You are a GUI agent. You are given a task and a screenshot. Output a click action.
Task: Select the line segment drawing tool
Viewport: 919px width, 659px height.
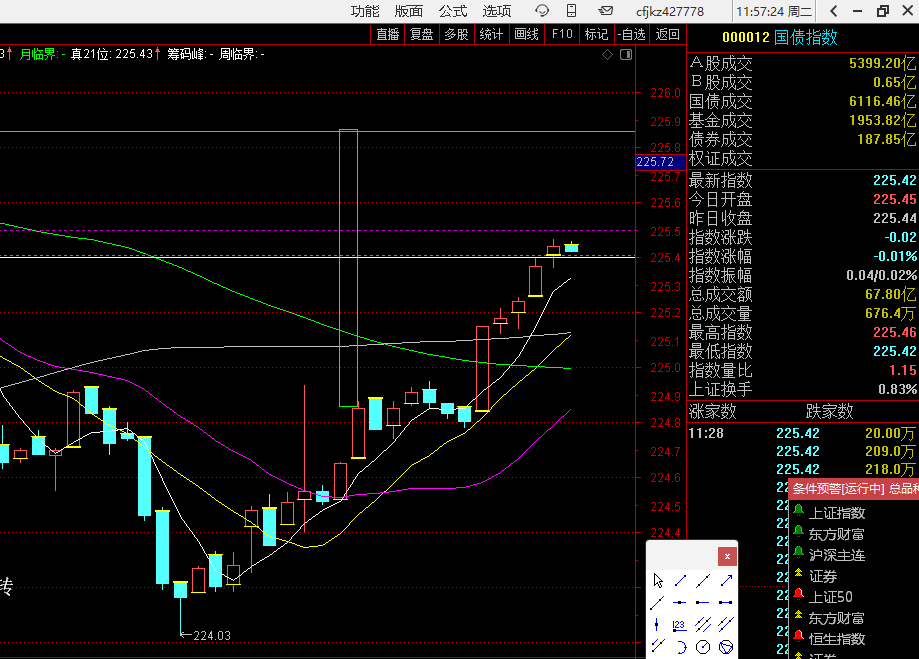[x=680, y=580]
